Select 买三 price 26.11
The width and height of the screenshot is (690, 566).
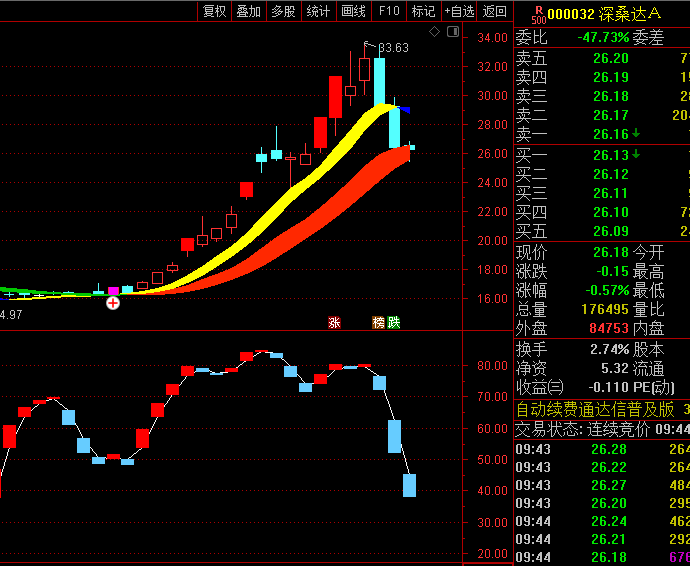pyautogui.click(x=611, y=193)
